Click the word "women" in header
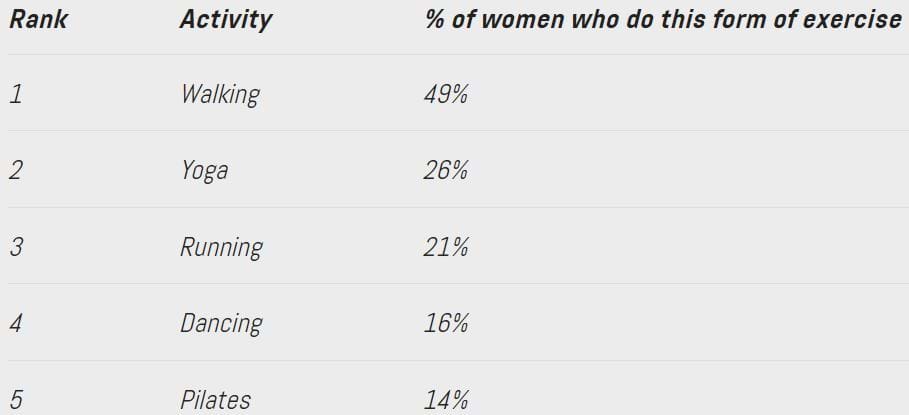This screenshot has width=909, height=415. 522,19
